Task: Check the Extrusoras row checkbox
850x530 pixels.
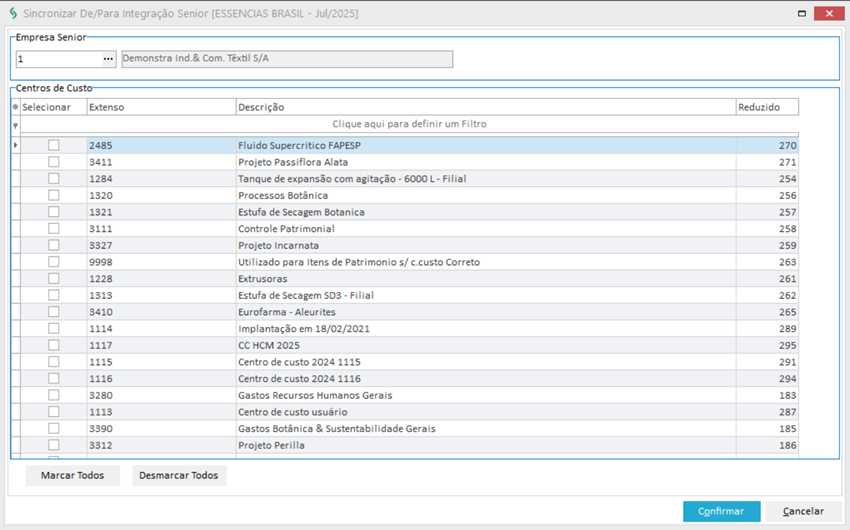Action: pos(54,279)
